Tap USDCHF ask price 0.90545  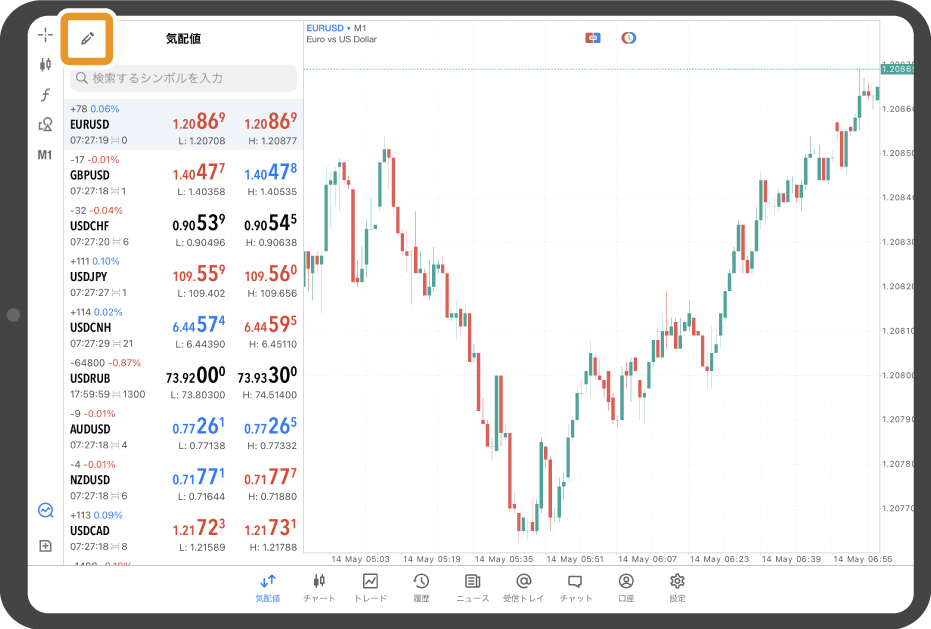(x=271, y=223)
